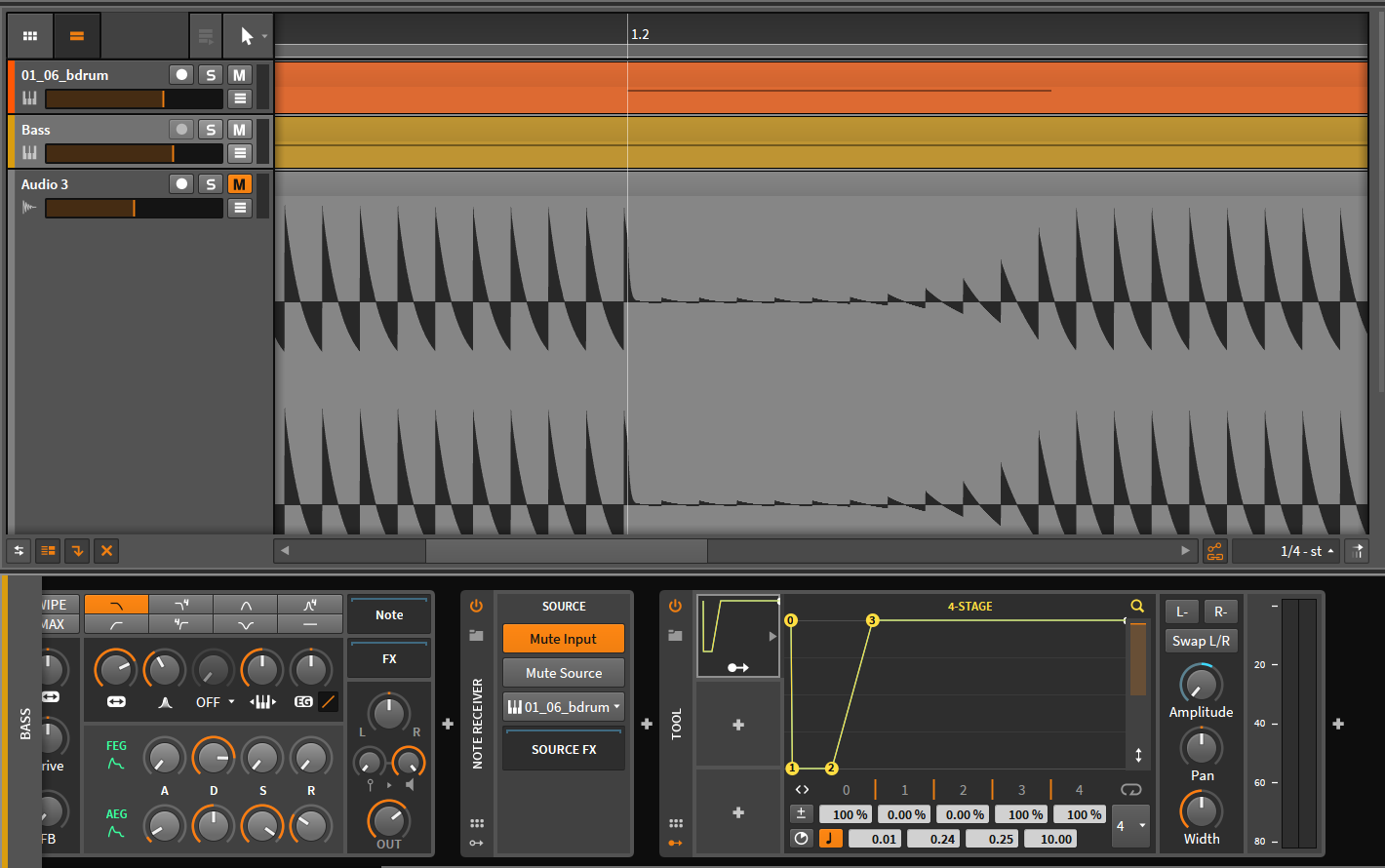Open the FX tab in Bass device
This screenshot has height=868, width=1385.
(x=389, y=659)
